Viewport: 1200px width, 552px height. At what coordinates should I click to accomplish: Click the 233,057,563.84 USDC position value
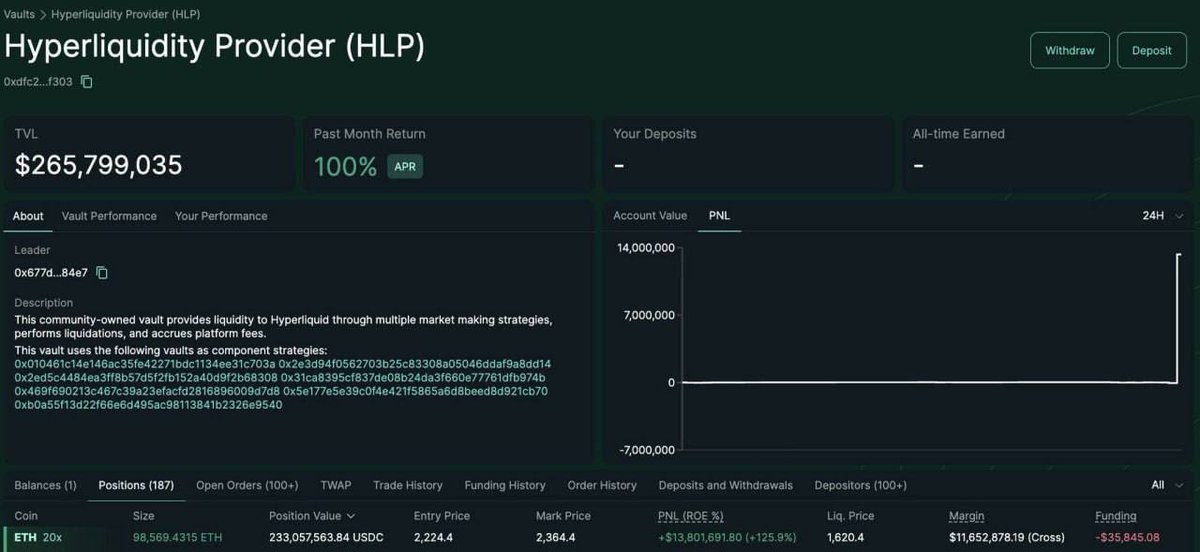[326, 538]
